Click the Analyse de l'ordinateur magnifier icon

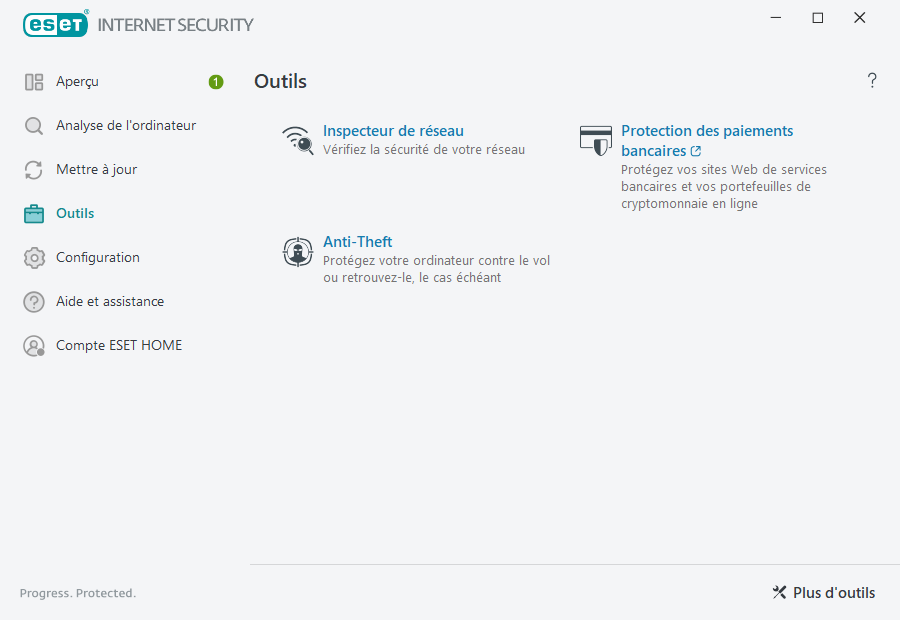33,125
